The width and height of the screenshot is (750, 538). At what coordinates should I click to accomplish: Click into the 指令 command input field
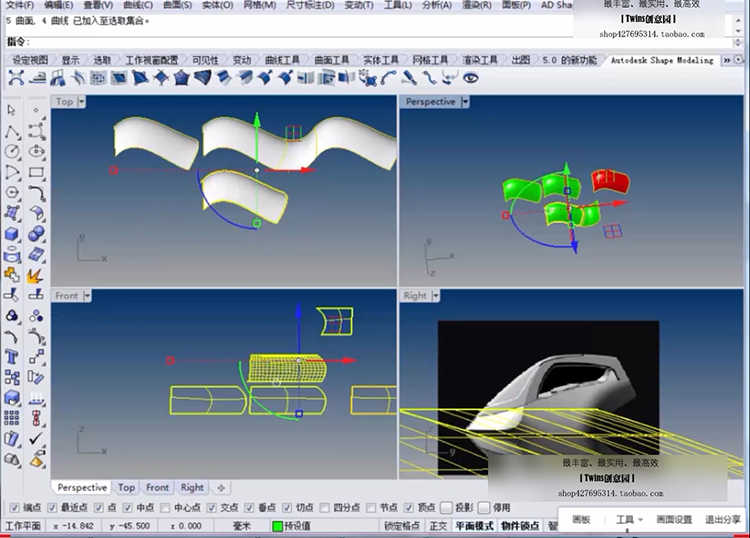[300, 42]
